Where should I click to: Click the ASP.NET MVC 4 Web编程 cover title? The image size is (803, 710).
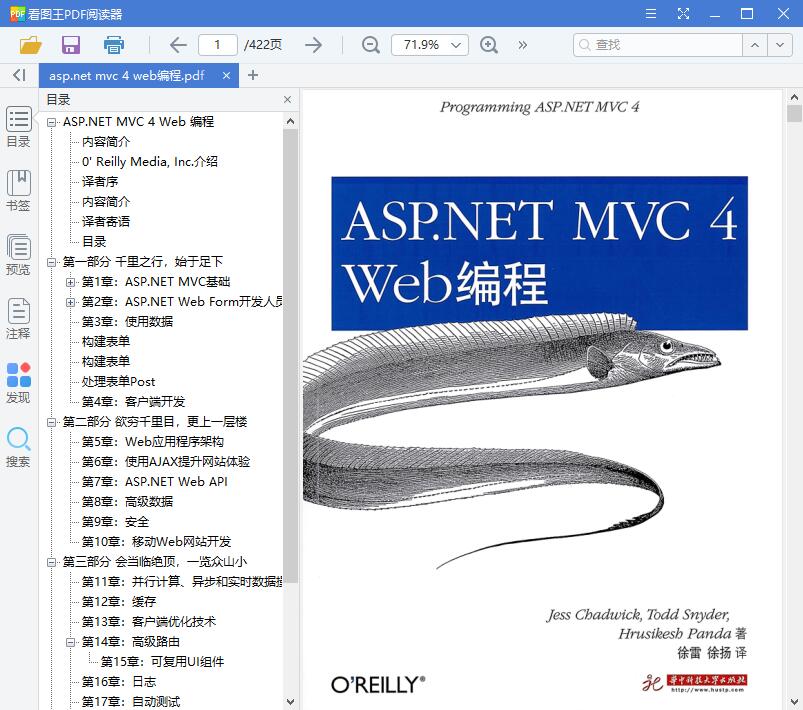coord(539,251)
